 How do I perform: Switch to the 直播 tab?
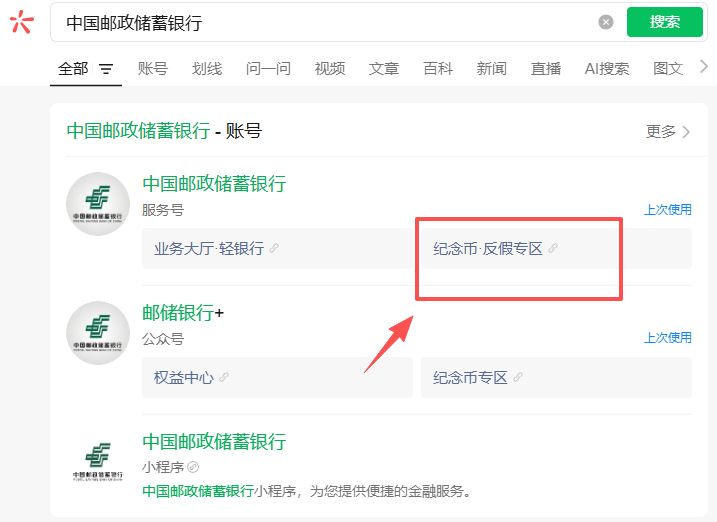(546, 69)
